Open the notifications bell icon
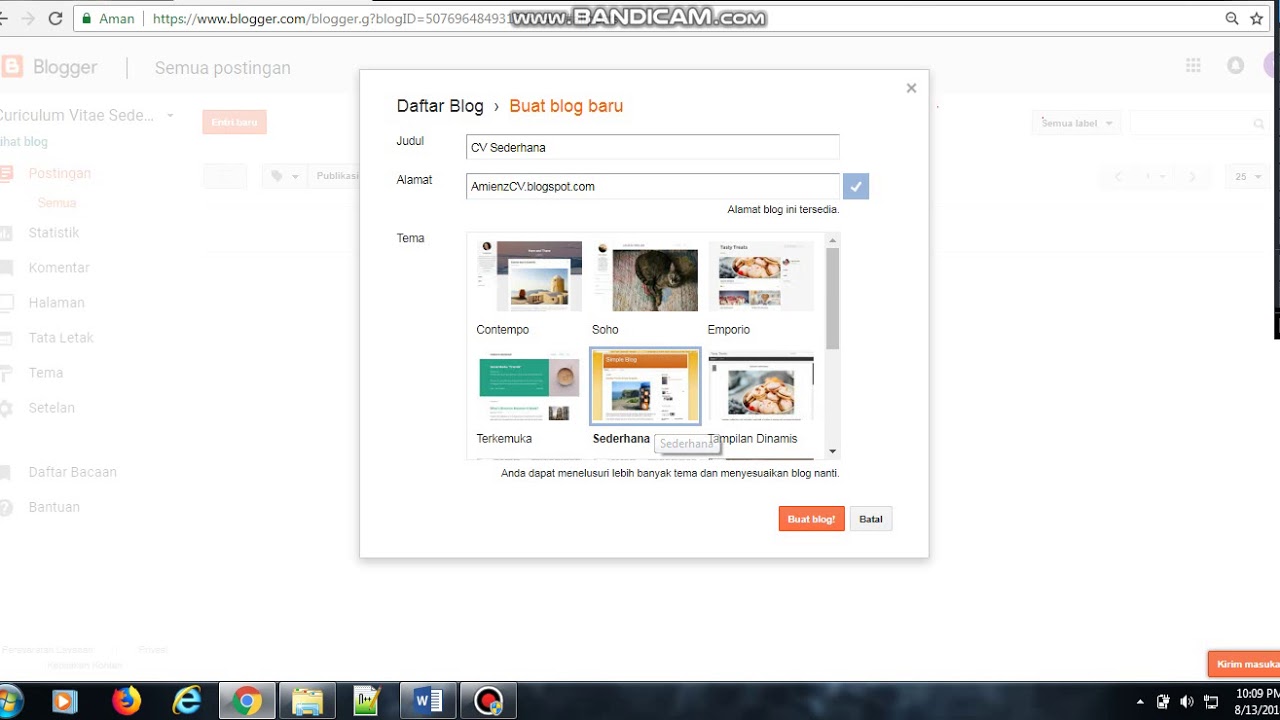1280x720 pixels. [1236, 65]
